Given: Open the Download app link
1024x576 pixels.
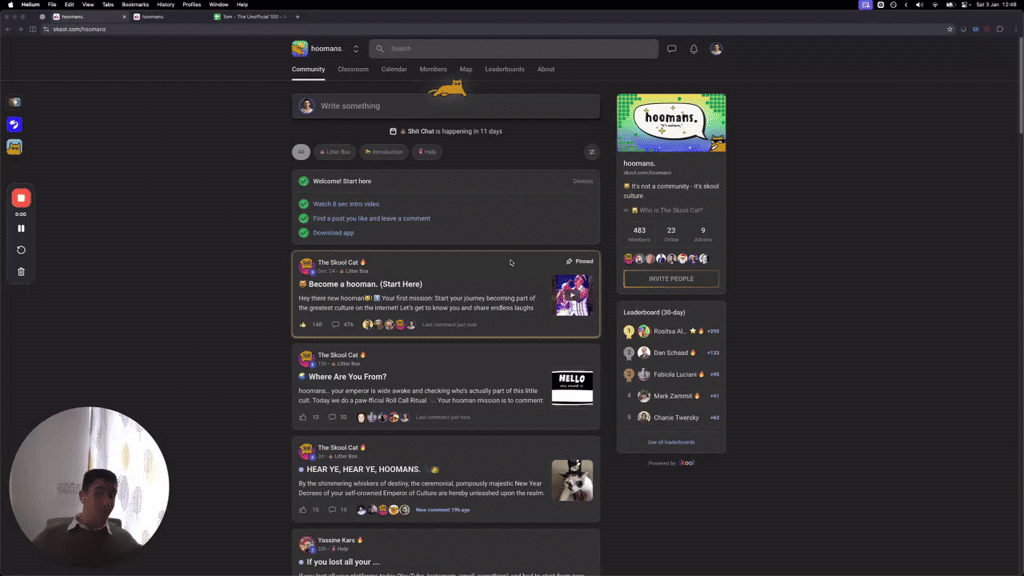Looking at the screenshot, I should point(333,232).
